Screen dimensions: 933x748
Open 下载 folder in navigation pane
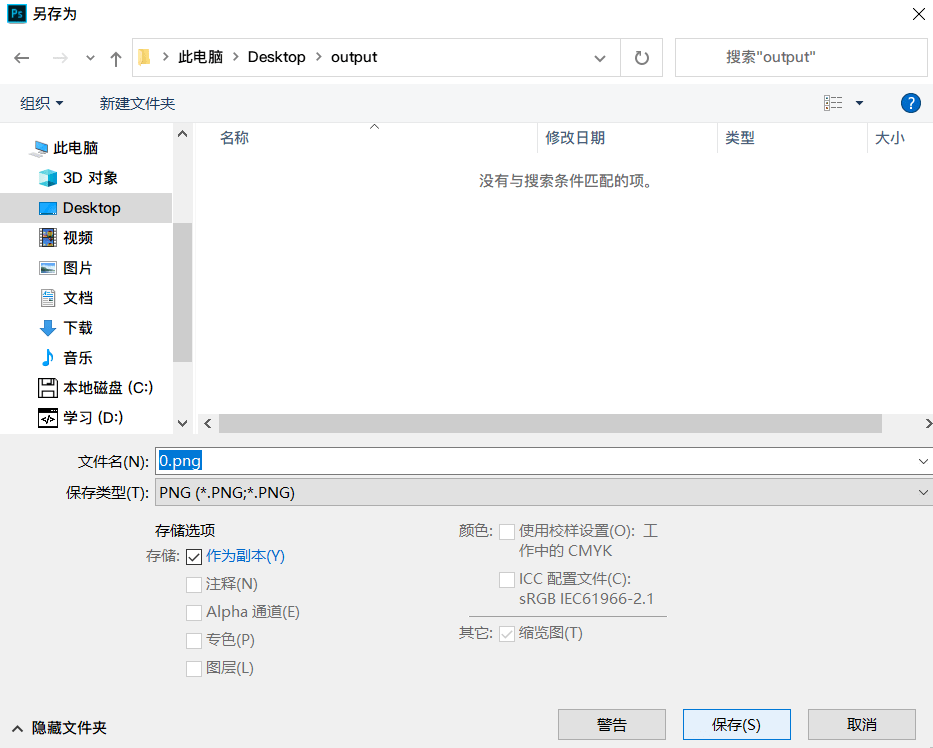78,328
